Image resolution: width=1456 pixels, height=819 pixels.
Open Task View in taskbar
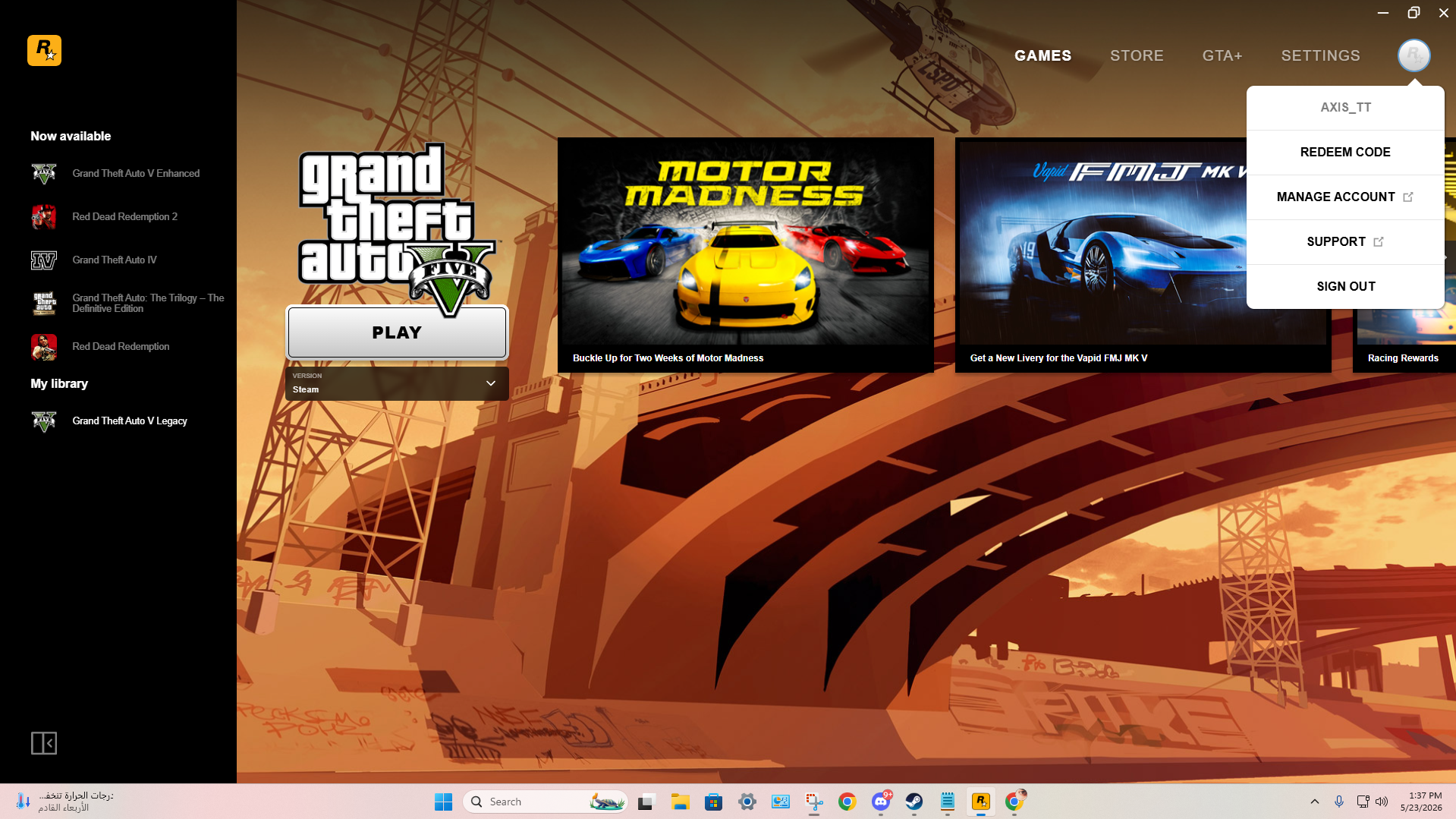point(646,802)
